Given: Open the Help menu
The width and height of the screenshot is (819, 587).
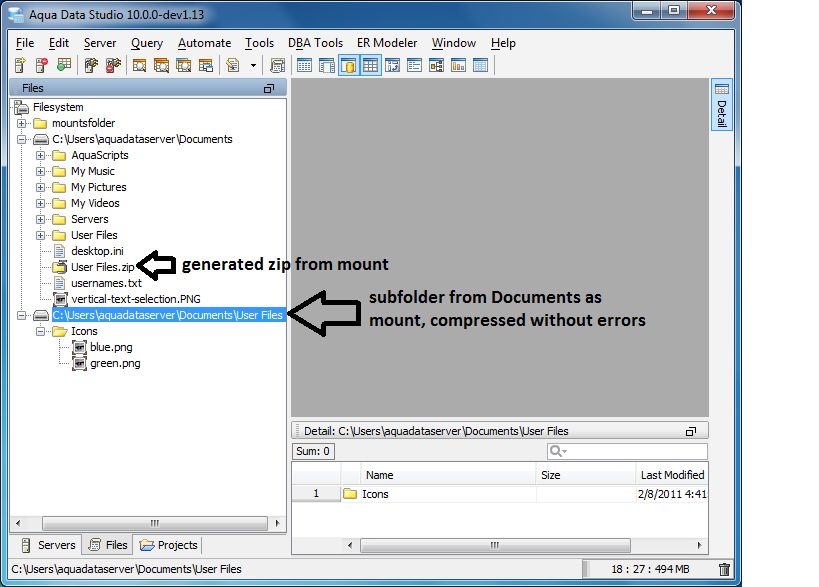Looking at the screenshot, I should point(503,43).
